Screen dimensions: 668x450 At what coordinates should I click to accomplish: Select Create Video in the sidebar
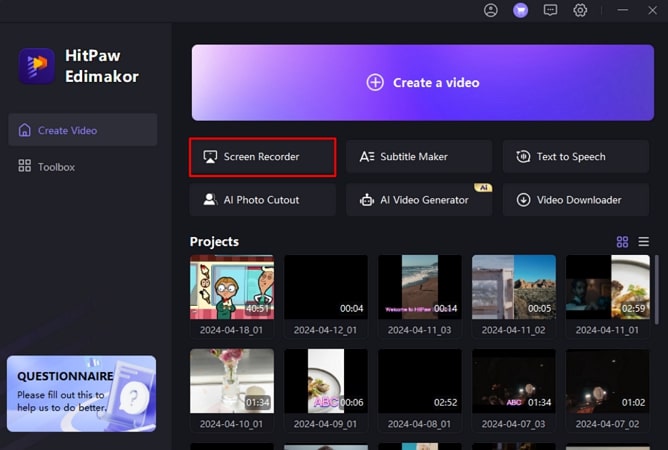pos(83,130)
